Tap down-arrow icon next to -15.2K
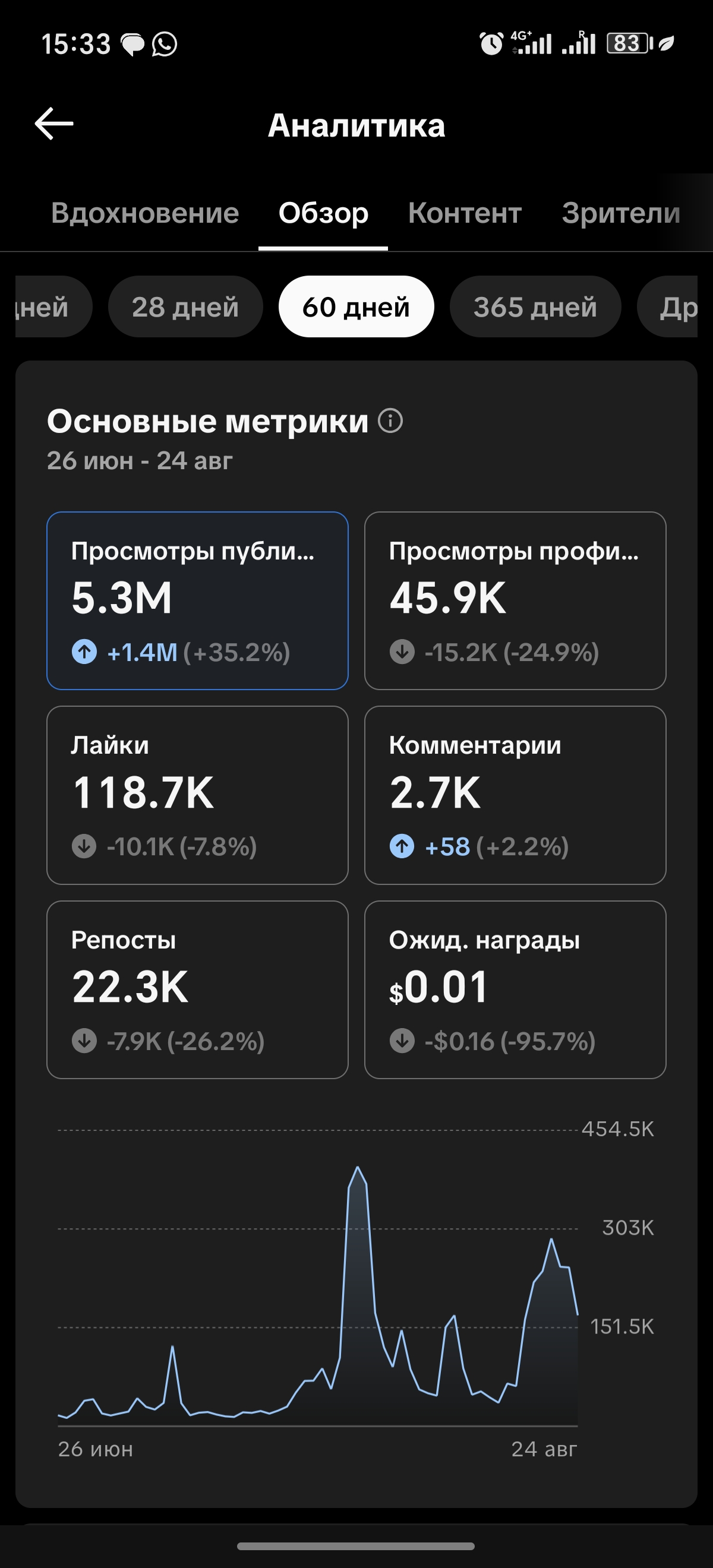Image resolution: width=713 pixels, height=1568 pixels. 402,652
